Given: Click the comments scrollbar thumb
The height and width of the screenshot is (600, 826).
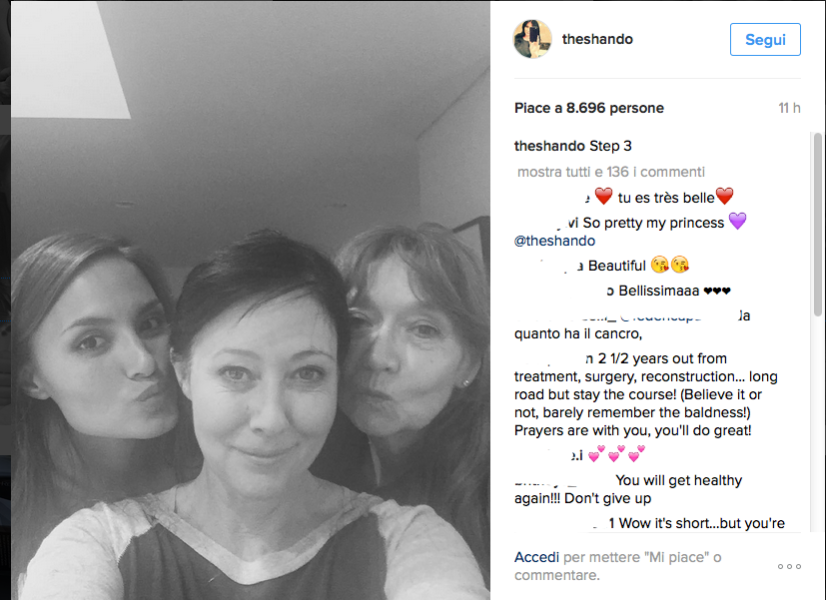Looking at the screenshot, I should coord(818,224).
